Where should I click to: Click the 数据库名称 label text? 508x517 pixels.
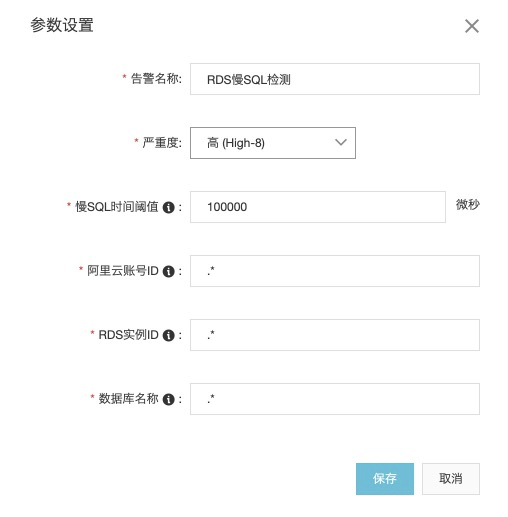point(128,399)
